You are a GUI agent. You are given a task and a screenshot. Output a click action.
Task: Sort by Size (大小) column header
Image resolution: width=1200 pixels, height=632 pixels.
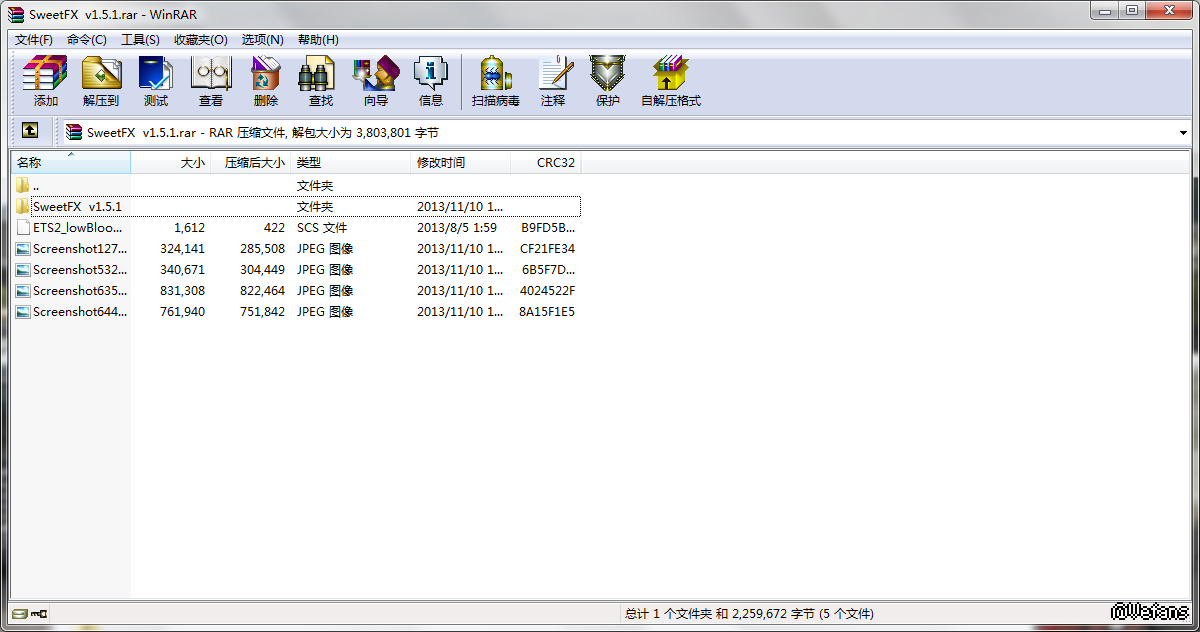[x=171, y=162]
